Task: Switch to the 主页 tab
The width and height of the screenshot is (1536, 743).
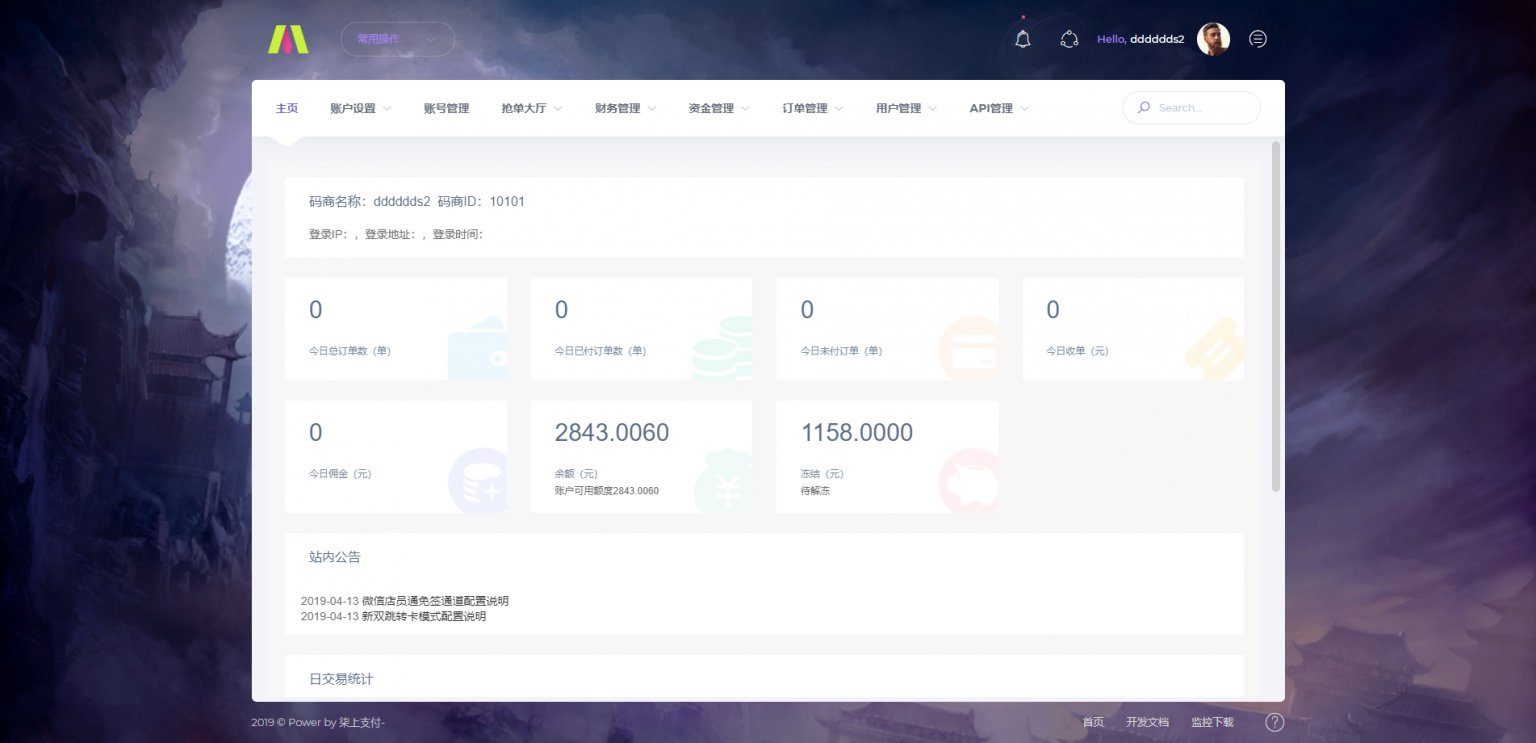Action: point(286,107)
